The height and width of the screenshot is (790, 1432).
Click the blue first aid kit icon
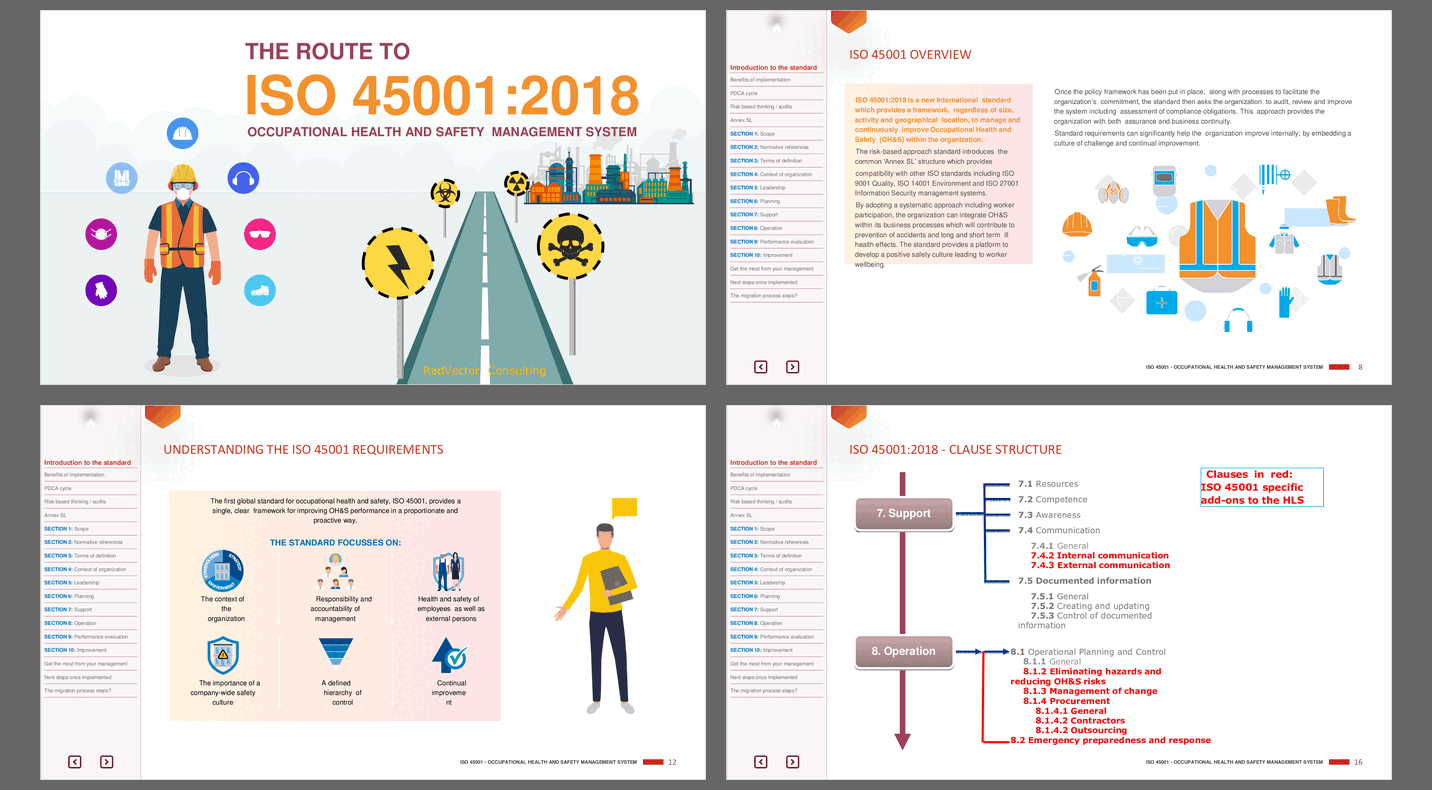(1162, 300)
